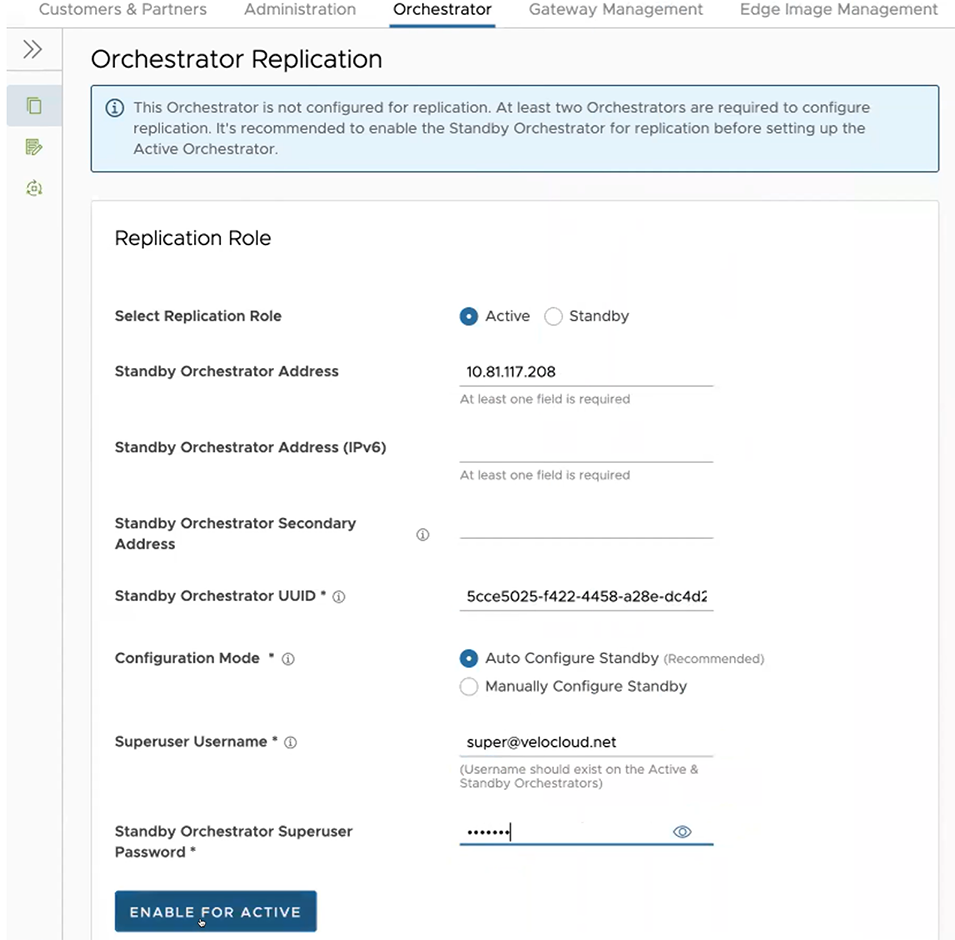
Task: Select the Active replication role
Action: click(x=469, y=316)
